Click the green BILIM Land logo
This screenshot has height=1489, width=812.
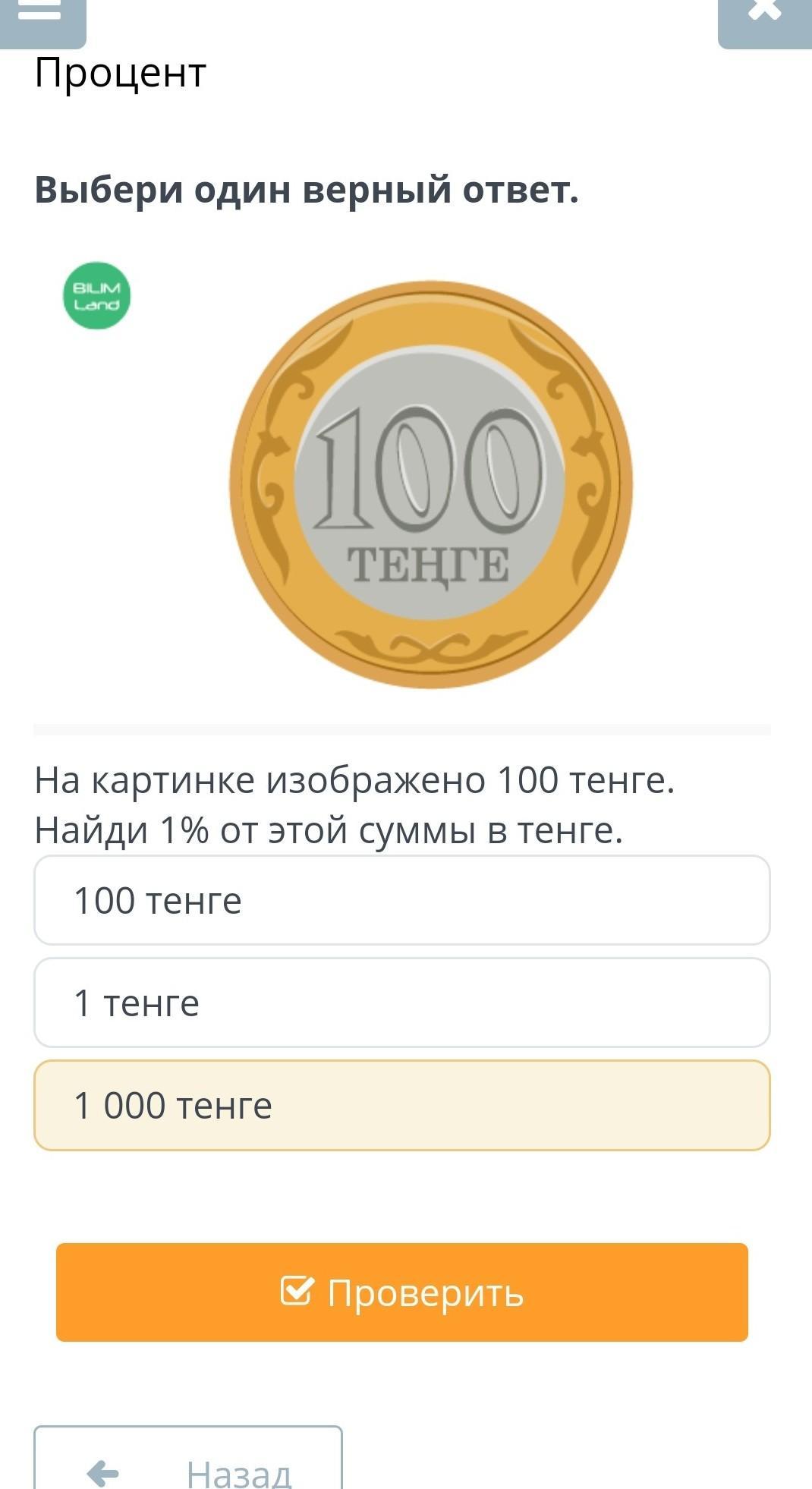point(96,296)
